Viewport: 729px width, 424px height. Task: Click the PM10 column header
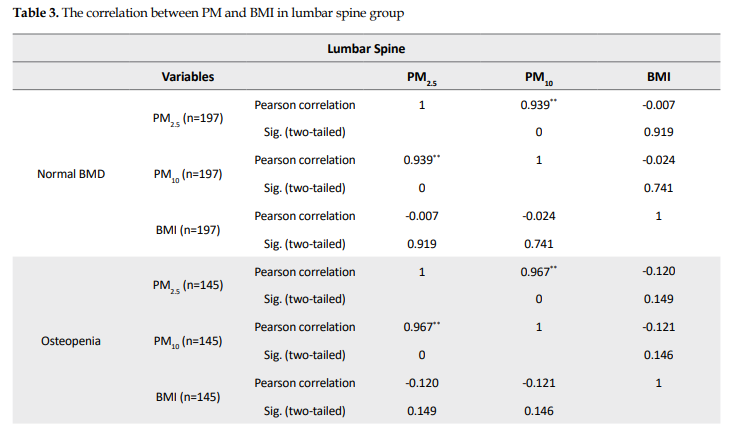(538, 77)
